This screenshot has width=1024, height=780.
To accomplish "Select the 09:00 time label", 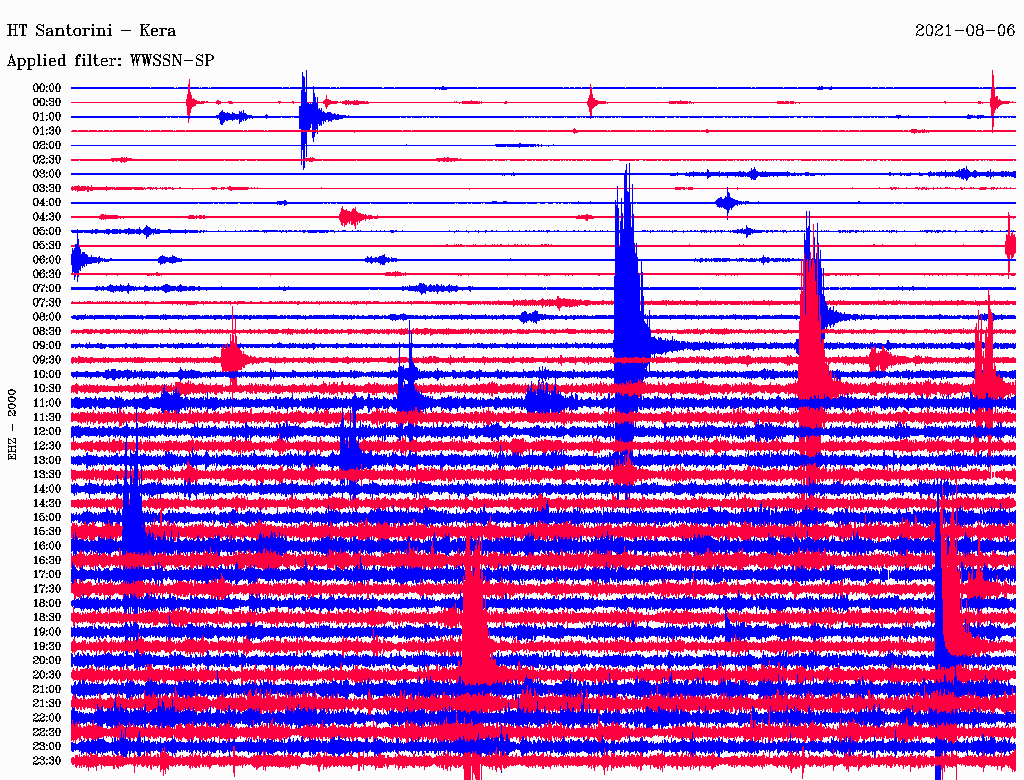I will click(x=47, y=346).
